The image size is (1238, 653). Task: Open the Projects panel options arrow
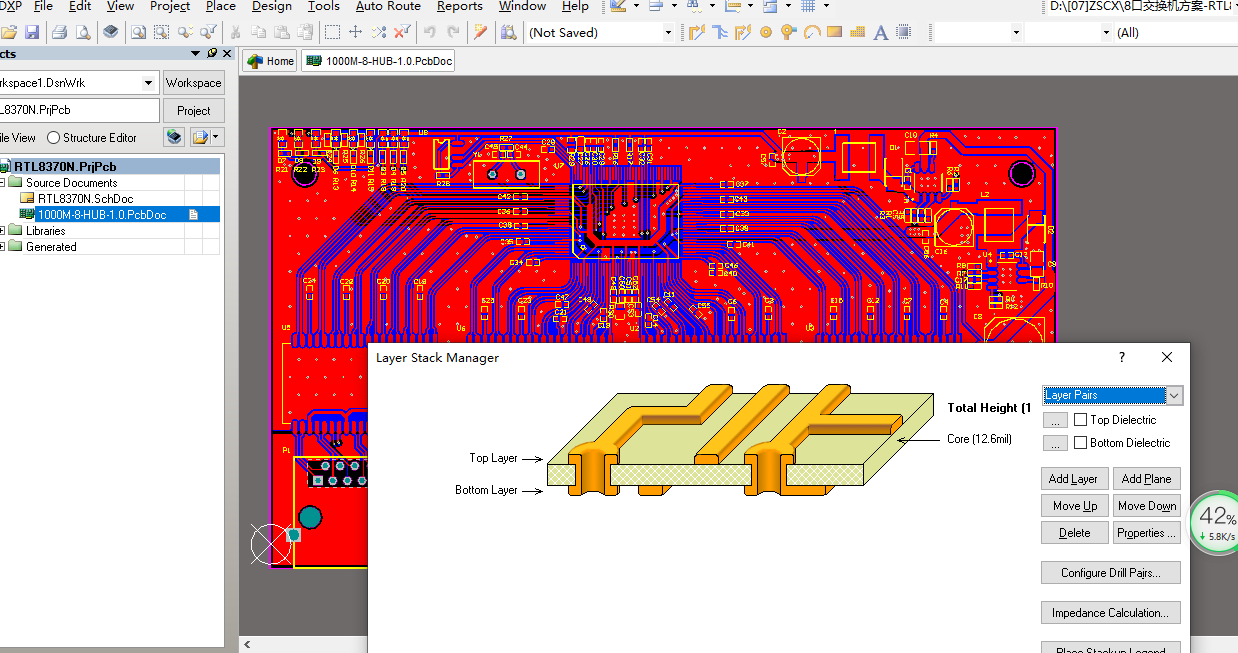coord(195,53)
